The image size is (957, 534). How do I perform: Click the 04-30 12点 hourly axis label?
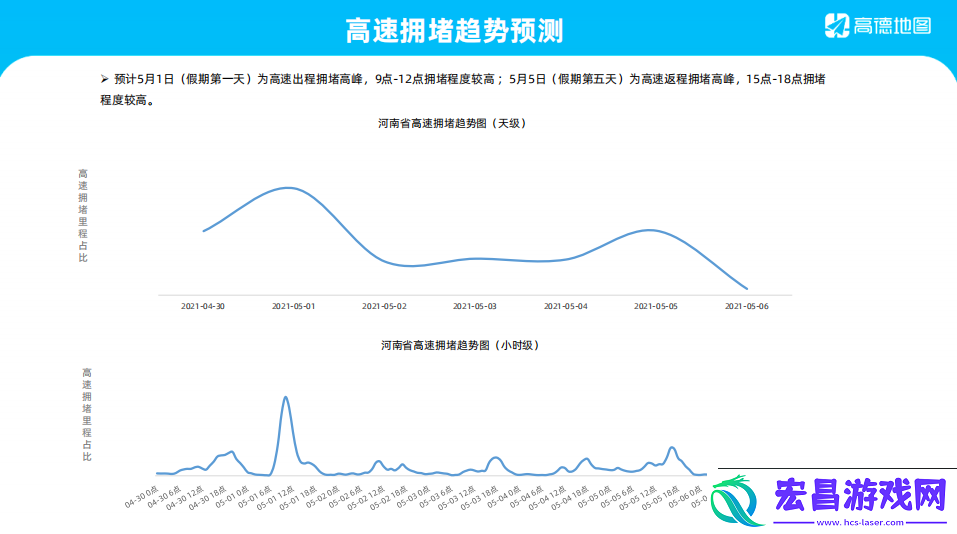pos(186,497)
